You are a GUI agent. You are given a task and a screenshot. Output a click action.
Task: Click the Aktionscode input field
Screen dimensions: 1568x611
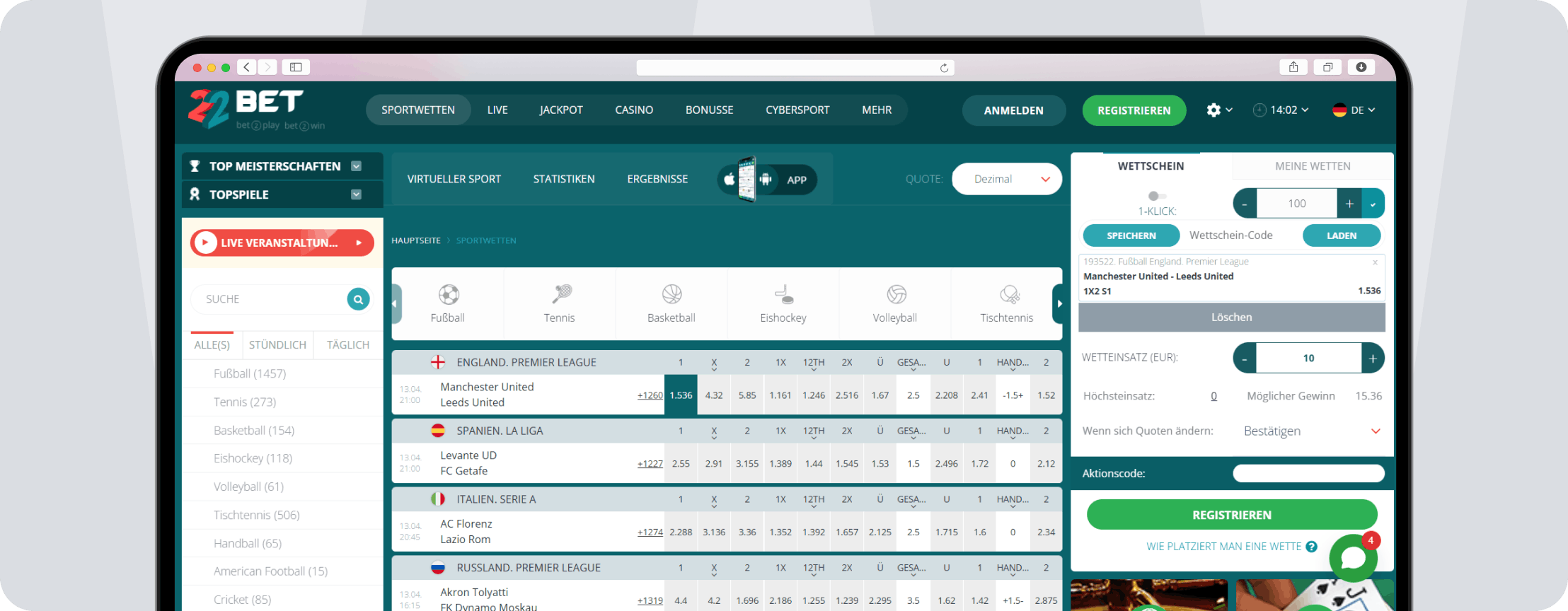1309,474
